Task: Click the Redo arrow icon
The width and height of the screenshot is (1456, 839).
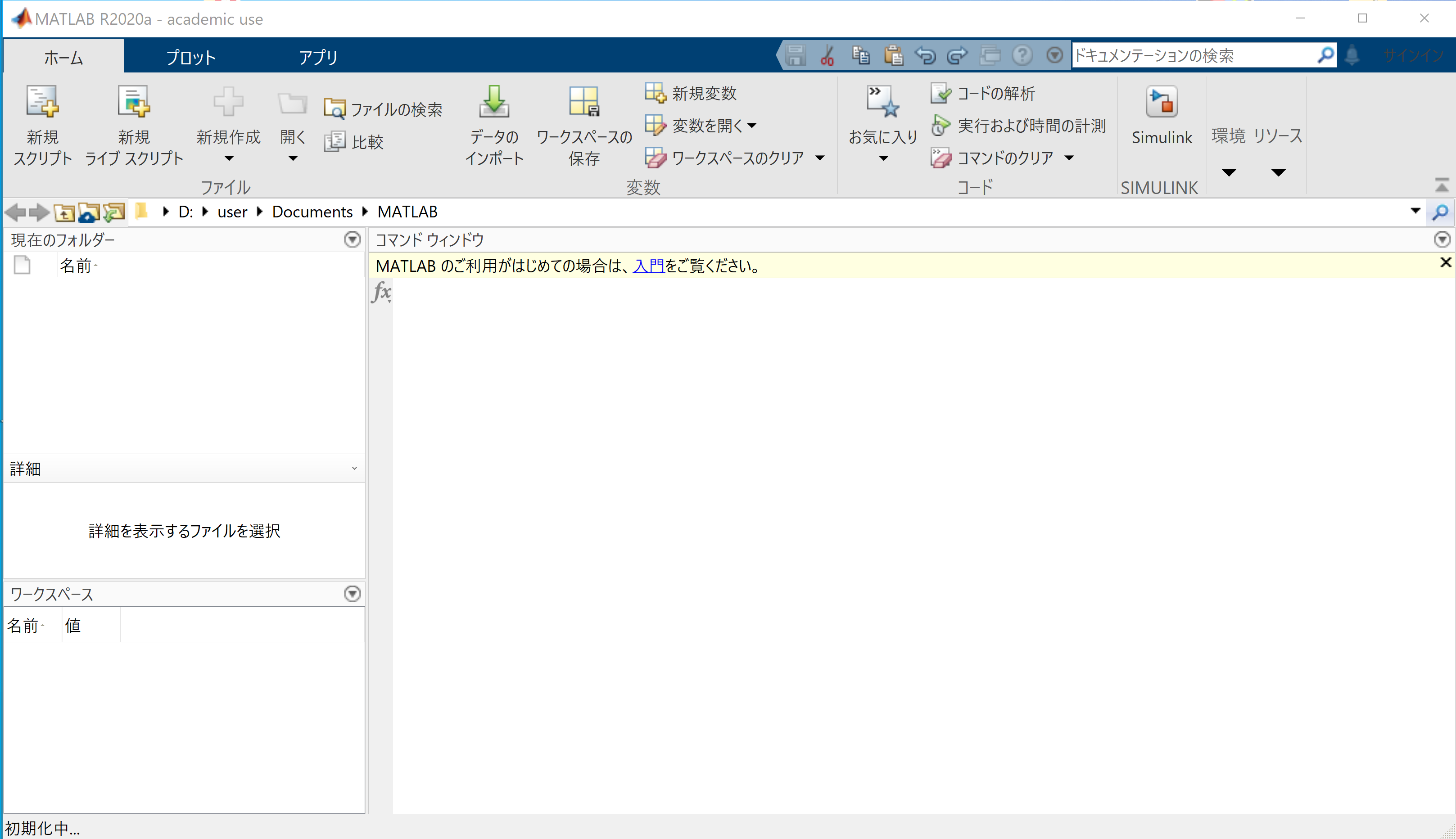Action: click(958, 55)
